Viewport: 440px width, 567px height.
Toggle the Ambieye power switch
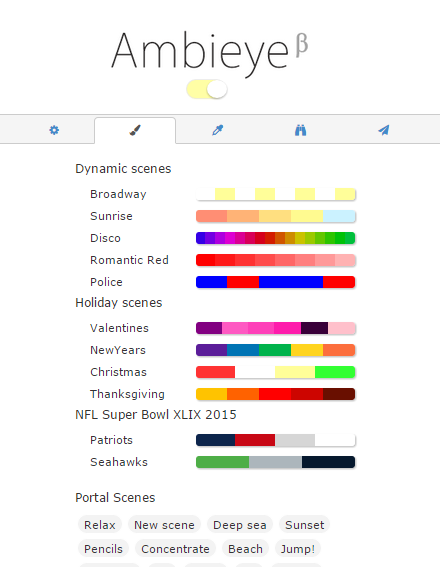pyautogui.click(x=207, y=89)
